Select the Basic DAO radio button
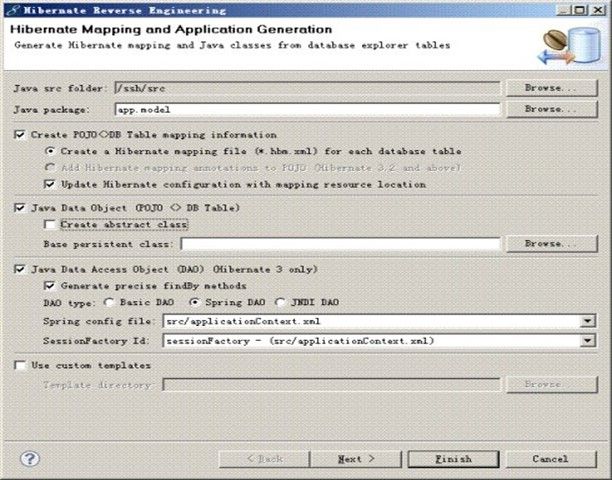This screenshot has height=480, width=612. click(109, 302)
